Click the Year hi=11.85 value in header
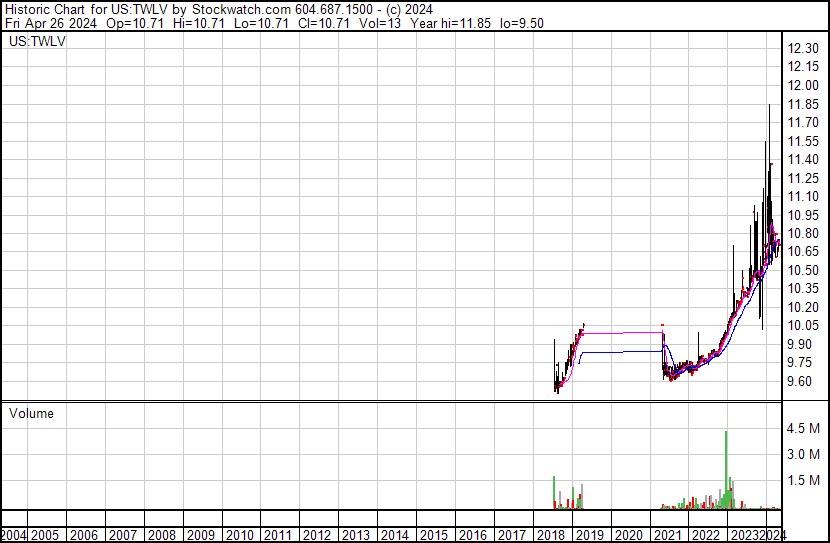 [x=450, y=23]
